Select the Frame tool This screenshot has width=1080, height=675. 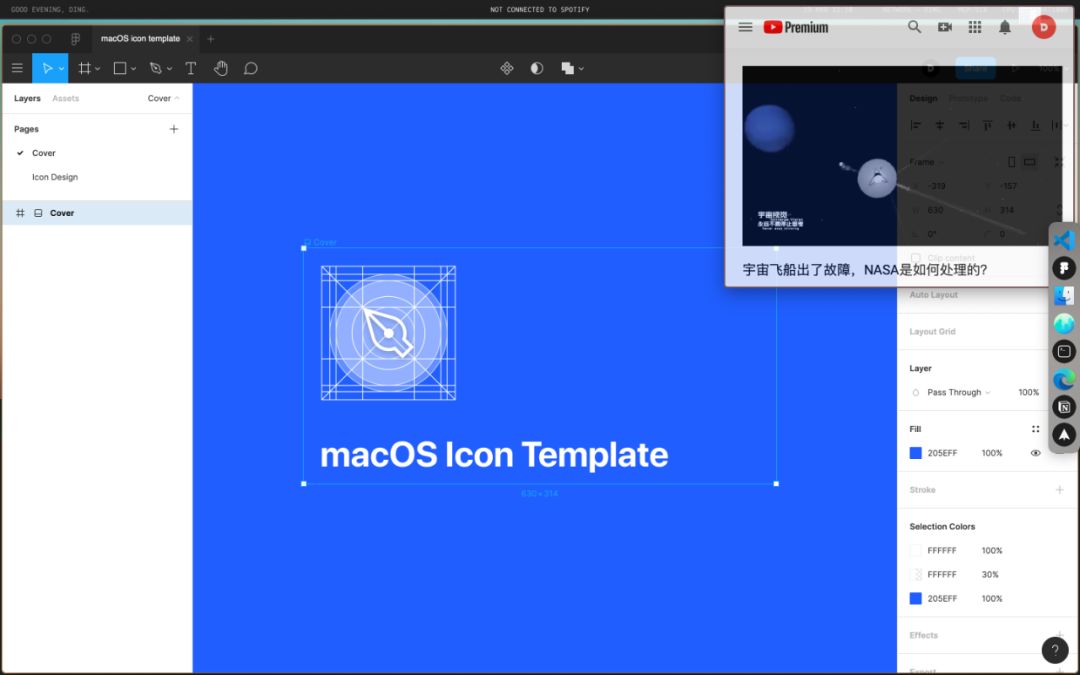pos(85,68)
